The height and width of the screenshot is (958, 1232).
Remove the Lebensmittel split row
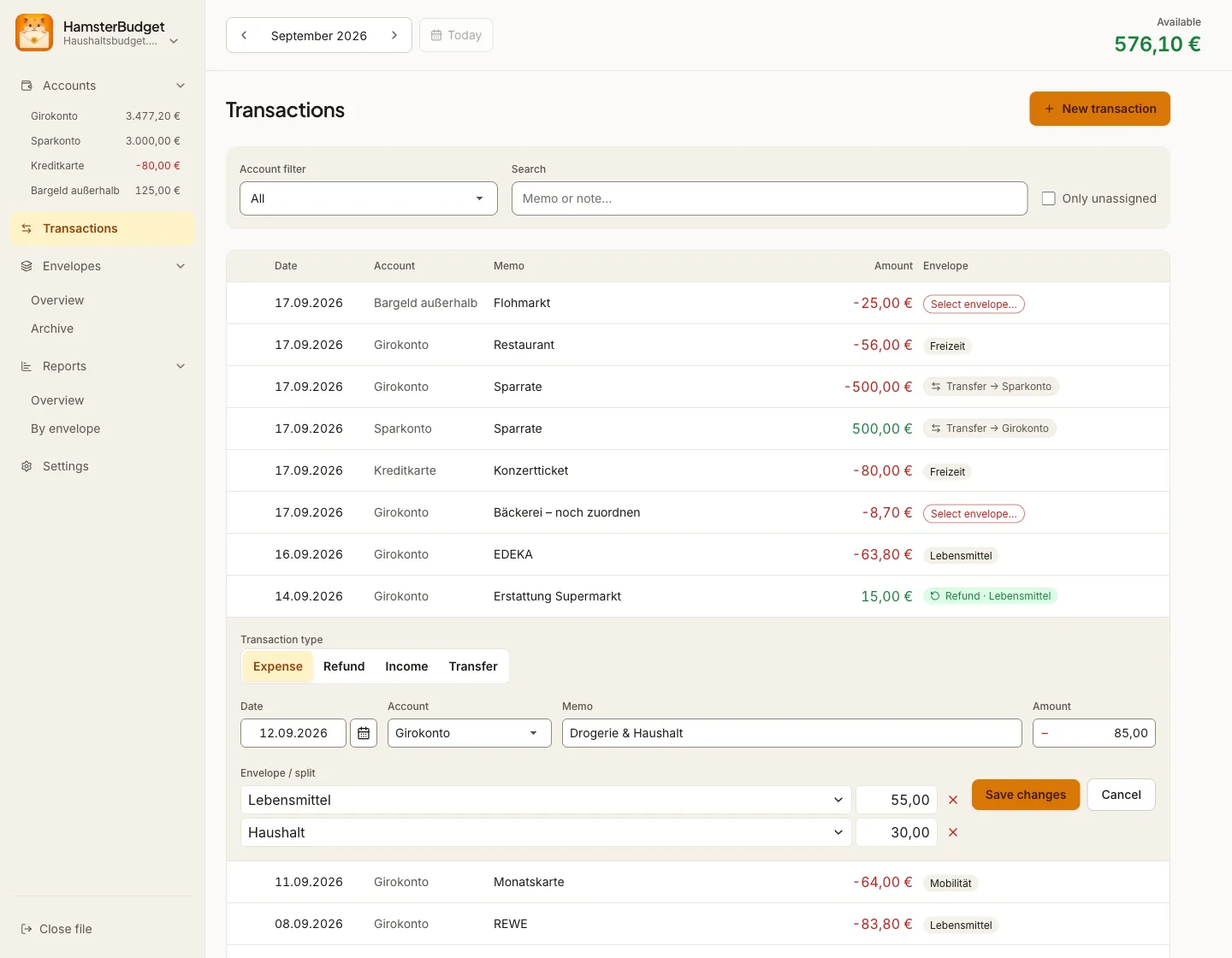coord(953,800)
